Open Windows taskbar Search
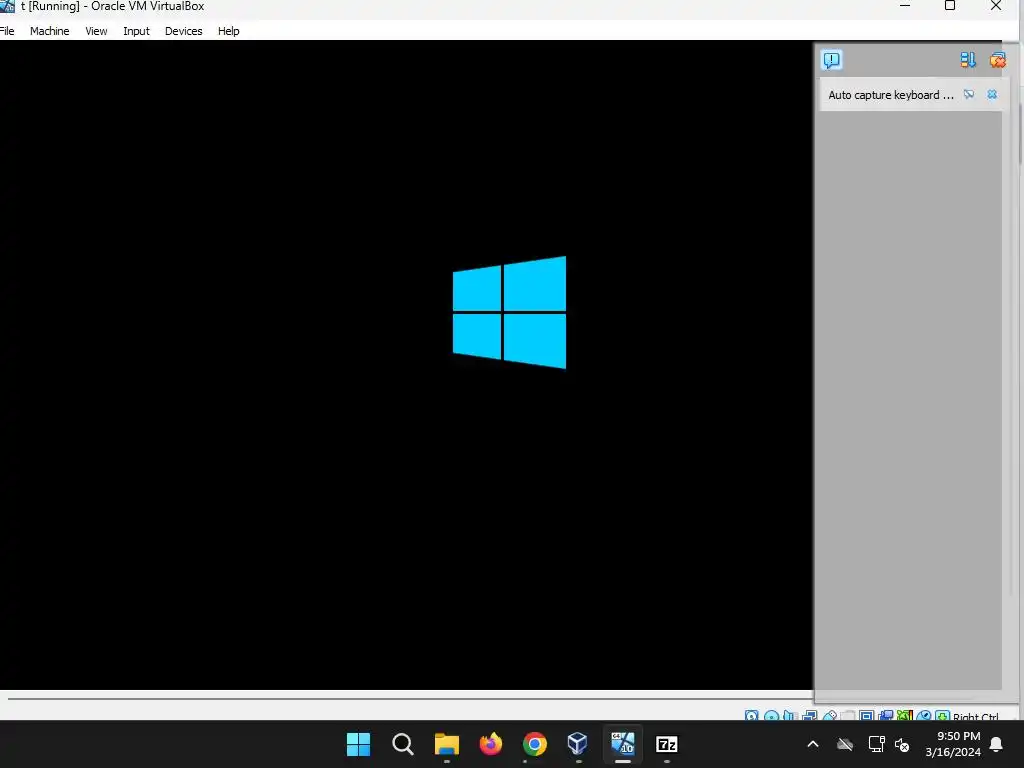Screen dimensions: 1024x768 (x=402, y=744)
